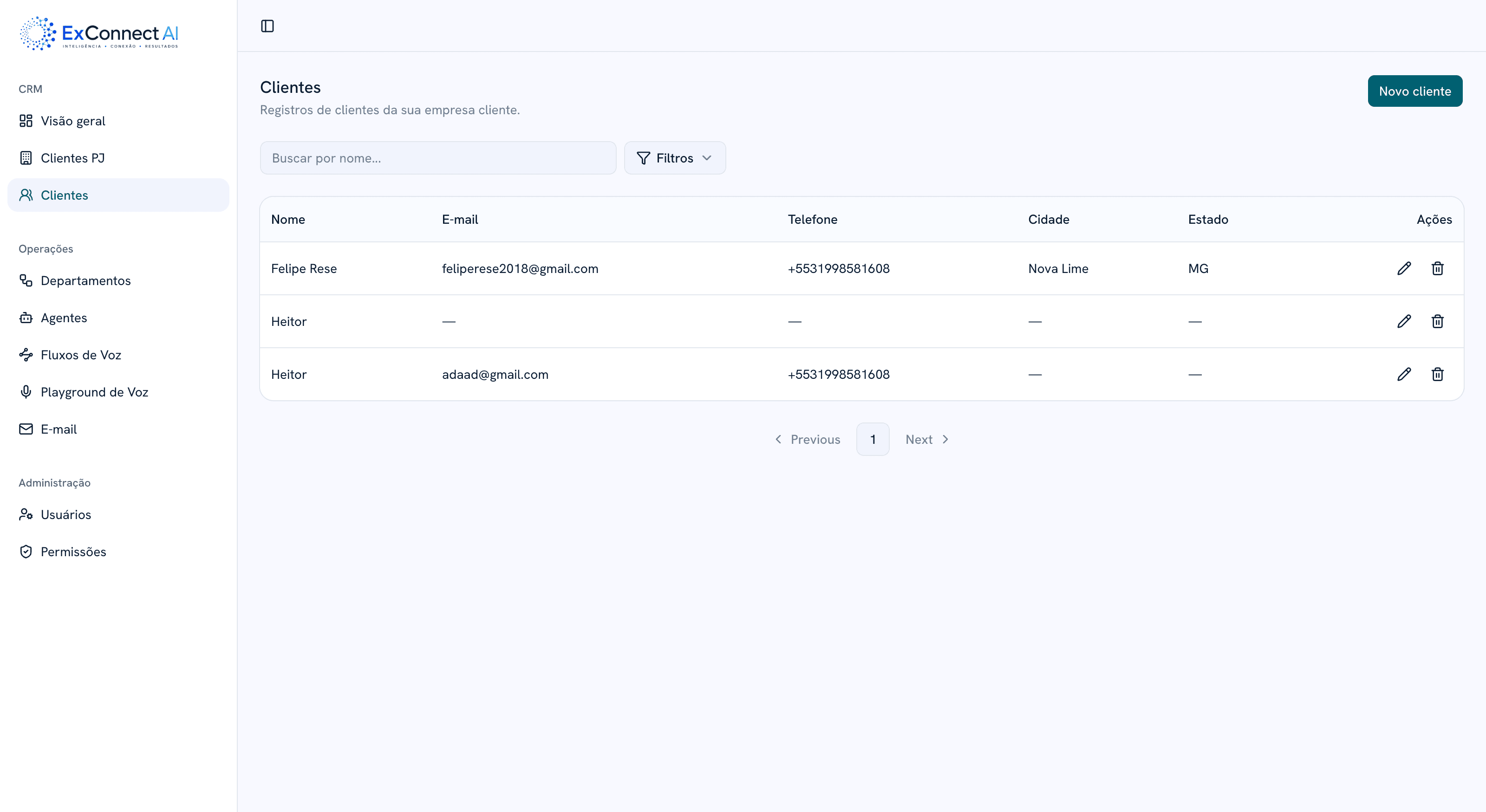Screen dimensions: 1486x812
Task: Click the ExConnect AI logo
Action: click(98, 33)
